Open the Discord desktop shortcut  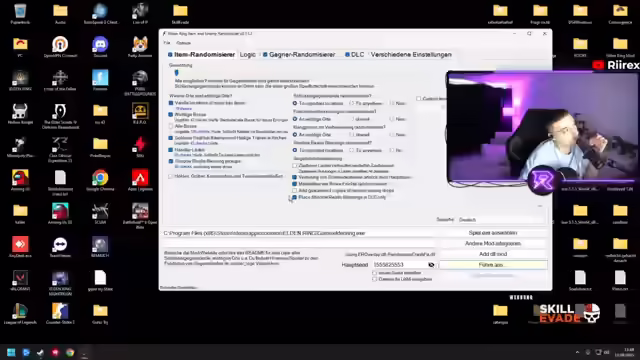click(100, 47)
